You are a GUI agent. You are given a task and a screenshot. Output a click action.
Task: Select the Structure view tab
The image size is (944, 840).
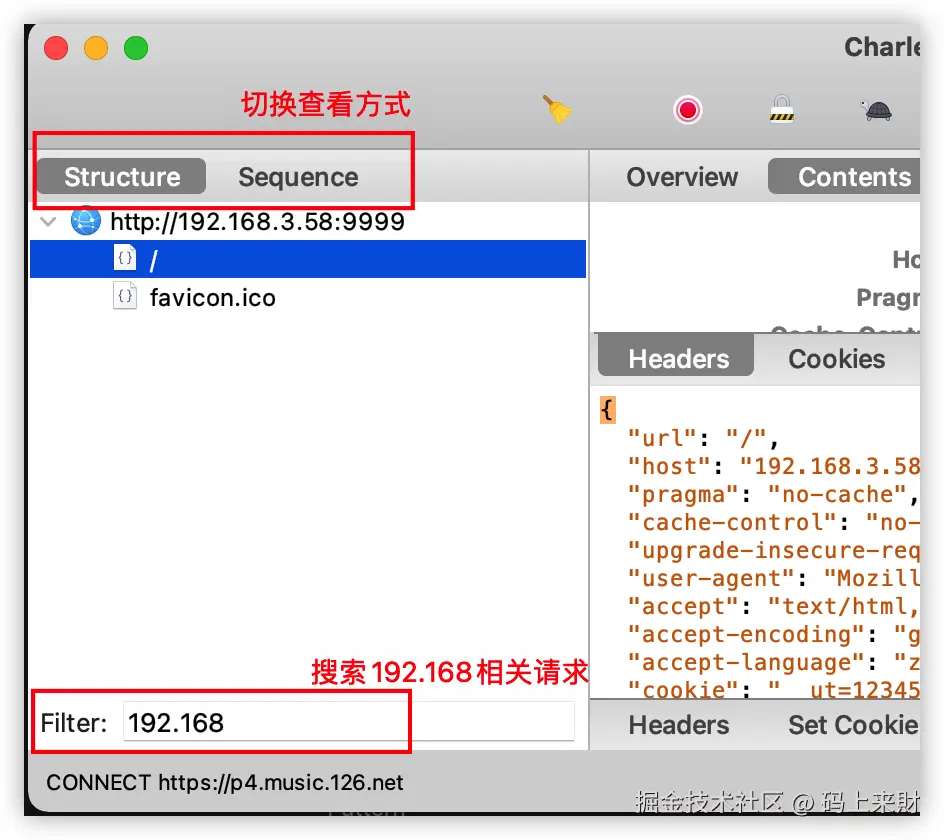(x=120, y=176)
